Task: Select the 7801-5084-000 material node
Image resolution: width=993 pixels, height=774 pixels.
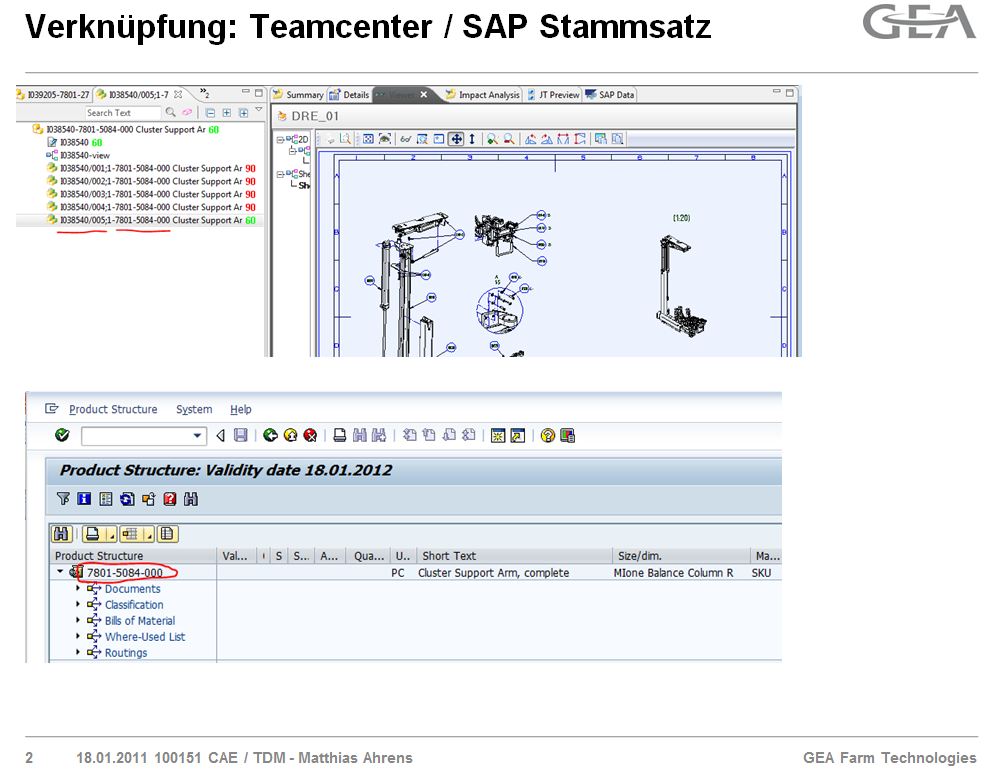Action: click(125, 573)
